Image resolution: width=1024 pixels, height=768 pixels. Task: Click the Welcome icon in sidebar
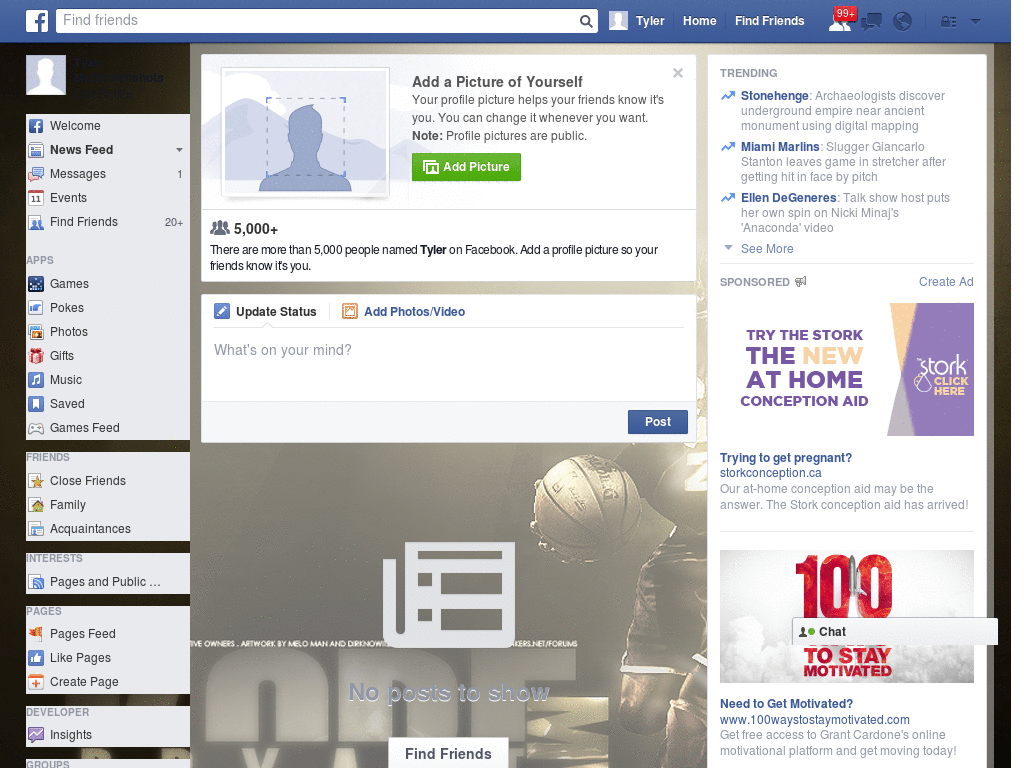(36, 126)
